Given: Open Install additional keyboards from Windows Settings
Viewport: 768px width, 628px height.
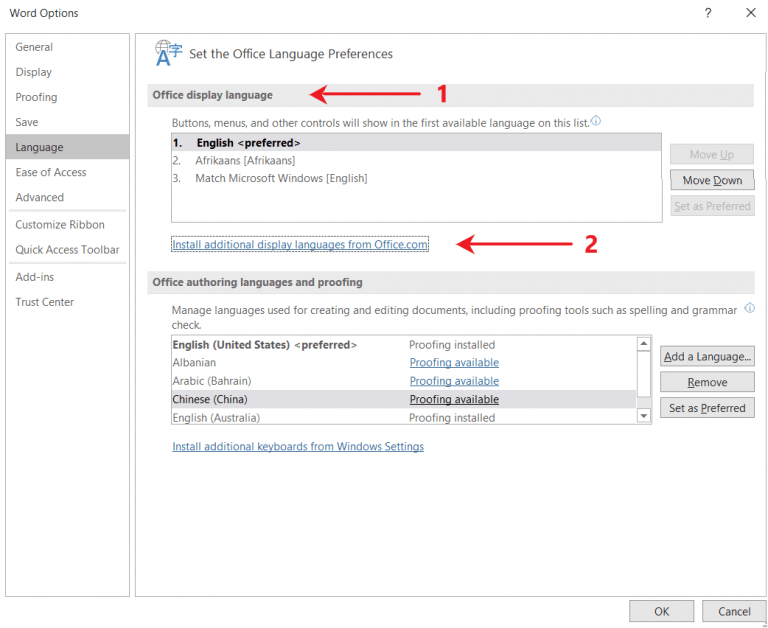Looking at the screenshot, I should coord(298,446).
